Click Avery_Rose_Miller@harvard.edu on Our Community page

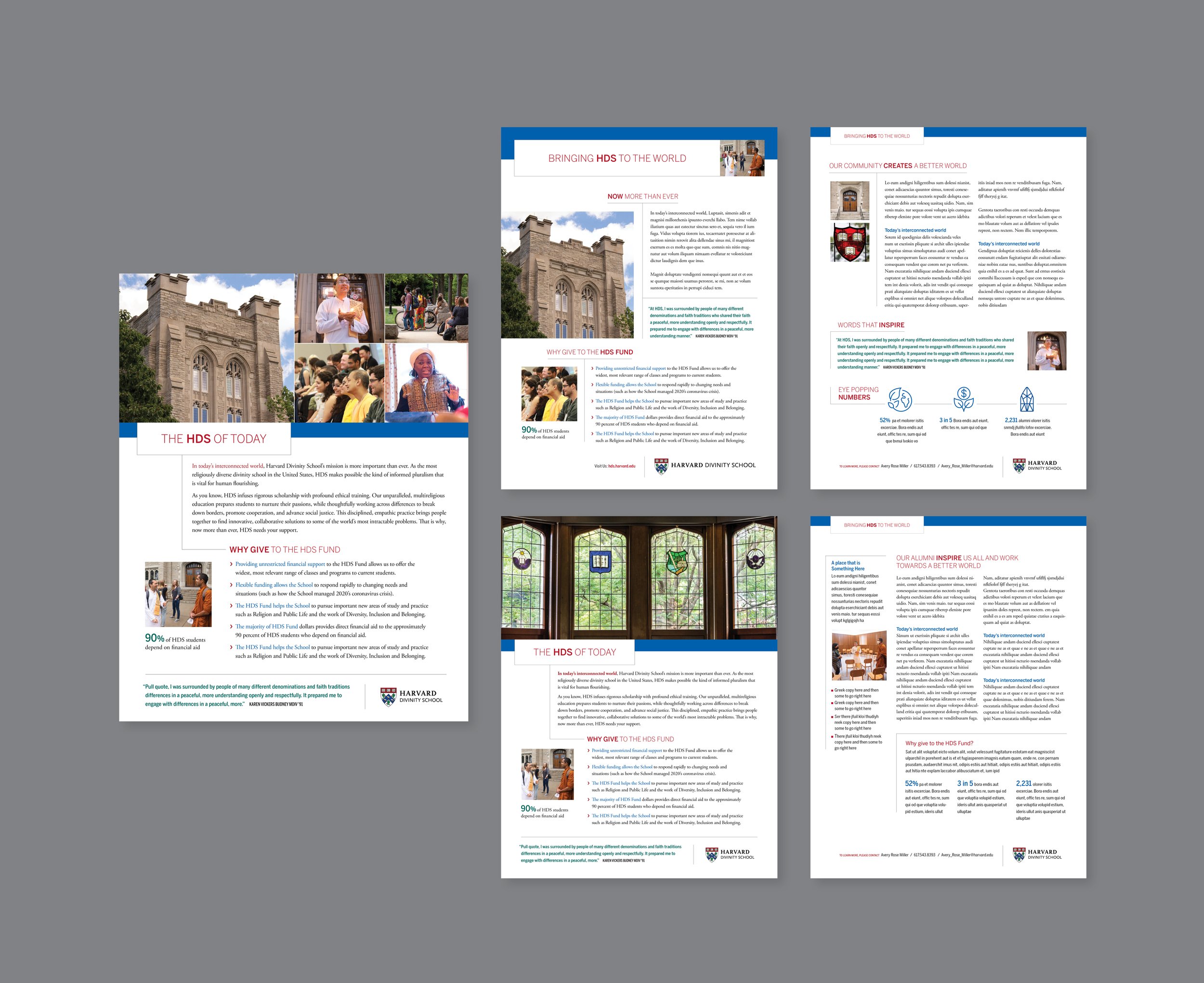click(x=967, y=466)
